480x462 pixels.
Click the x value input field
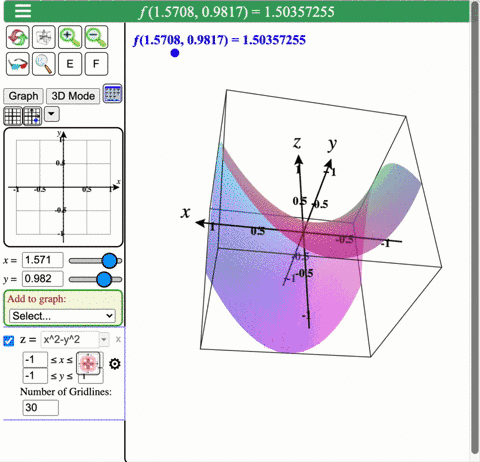[43, 260]
